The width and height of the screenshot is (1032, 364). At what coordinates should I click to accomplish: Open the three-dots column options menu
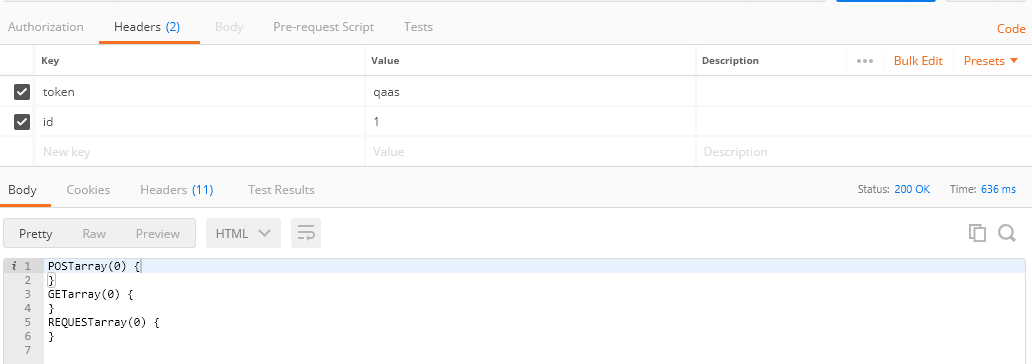click(865, 61)
